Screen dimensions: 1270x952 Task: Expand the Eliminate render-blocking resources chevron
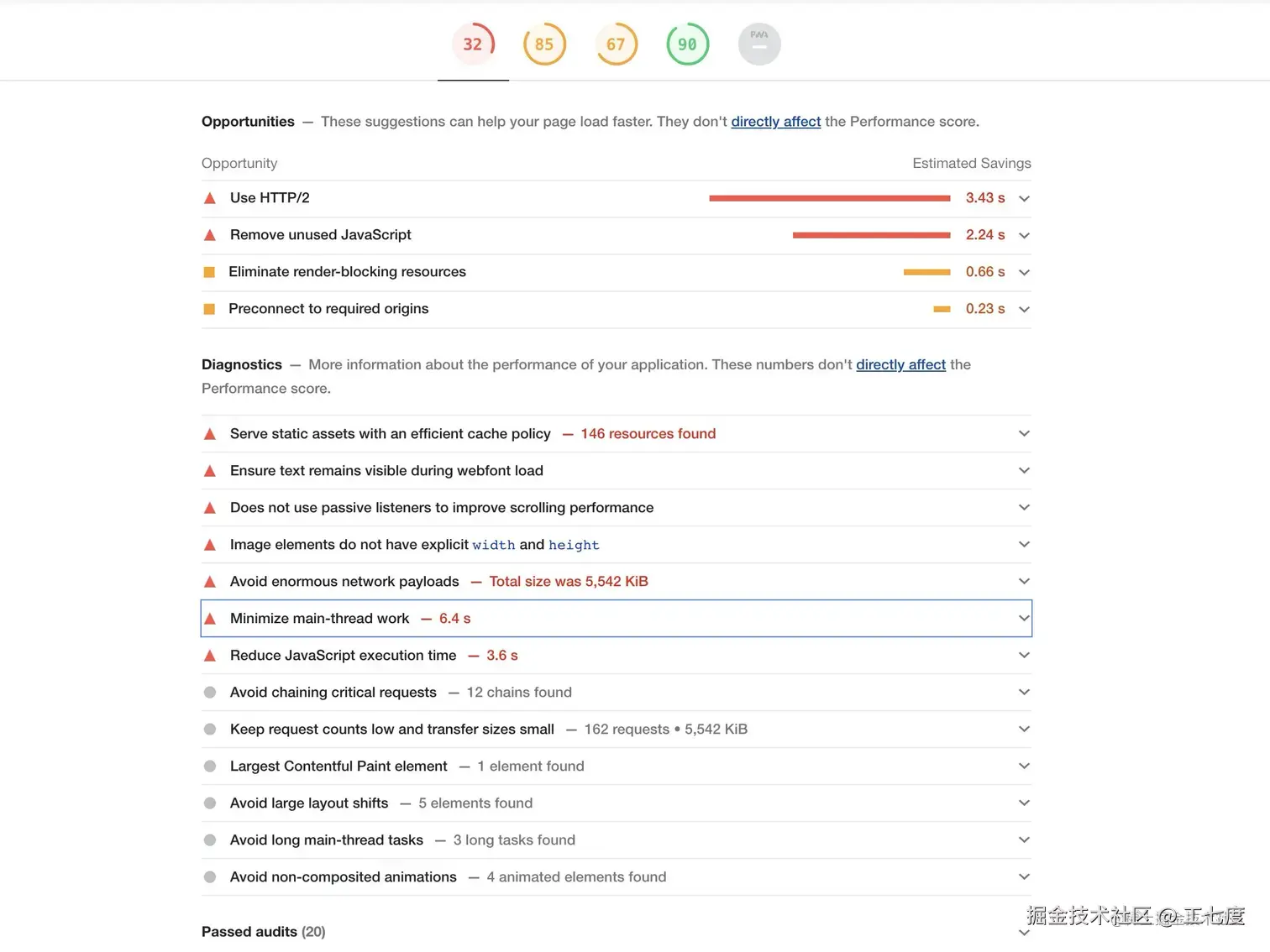pyautogui.click(x=1024, y=273)
